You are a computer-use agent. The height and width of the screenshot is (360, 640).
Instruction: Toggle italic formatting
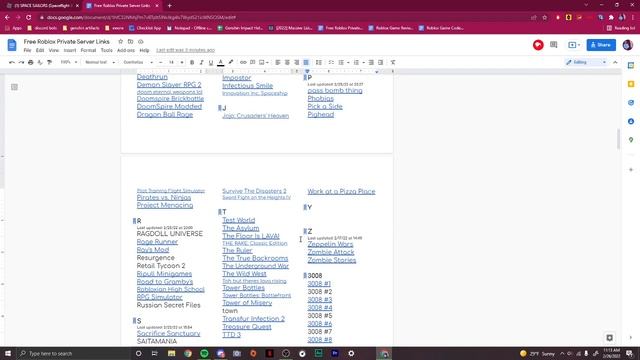click(x=201, y=62)
